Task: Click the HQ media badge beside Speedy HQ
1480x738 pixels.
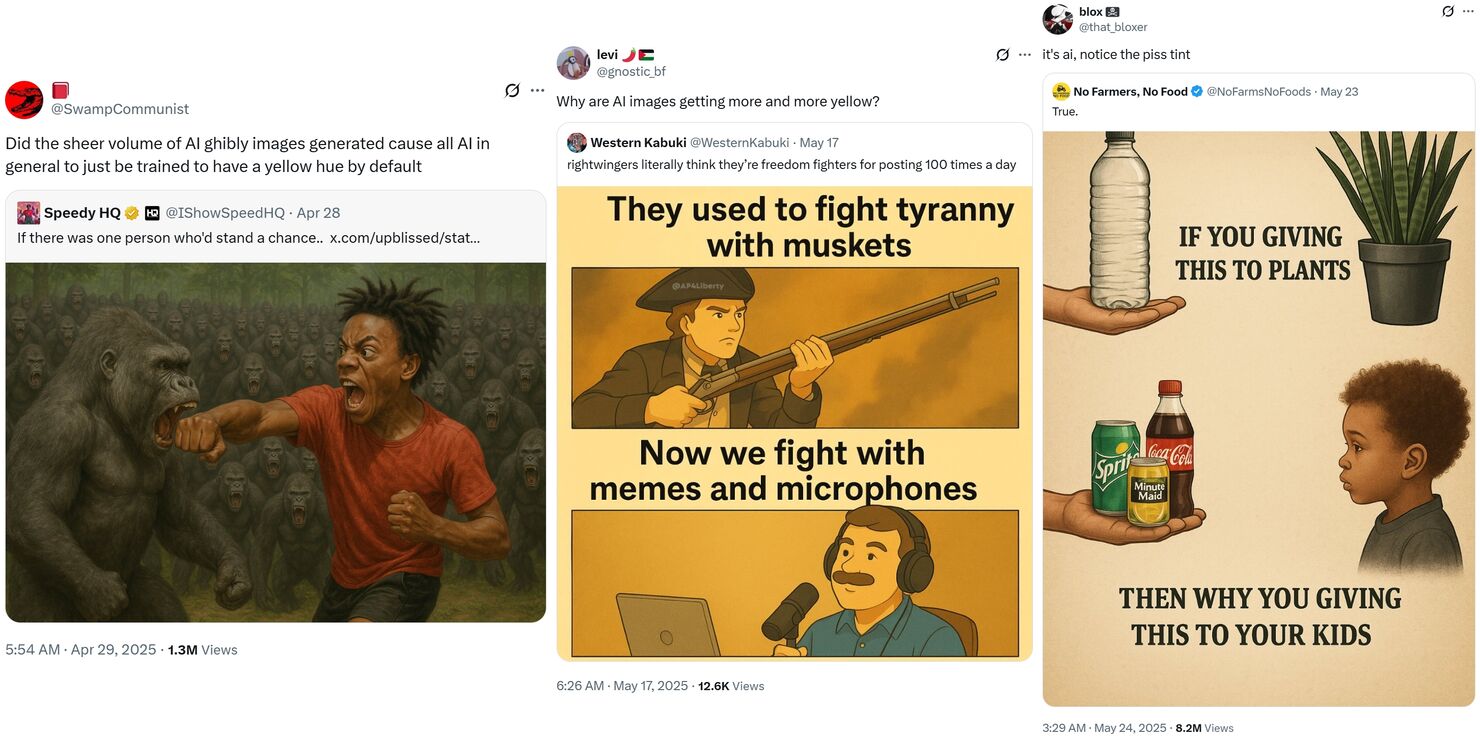Action: (151, 212)
